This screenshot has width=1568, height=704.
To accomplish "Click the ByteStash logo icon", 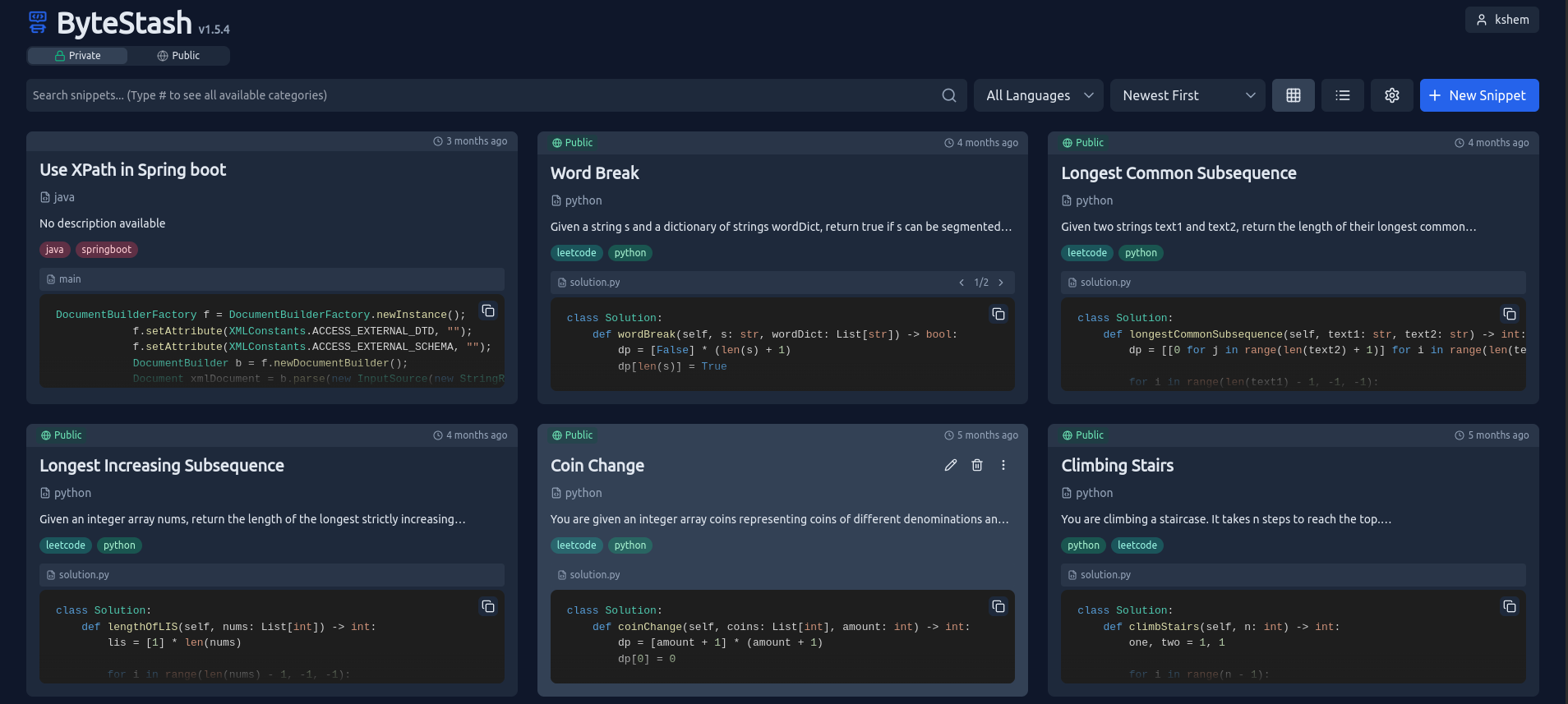I will tap(38, 22).
